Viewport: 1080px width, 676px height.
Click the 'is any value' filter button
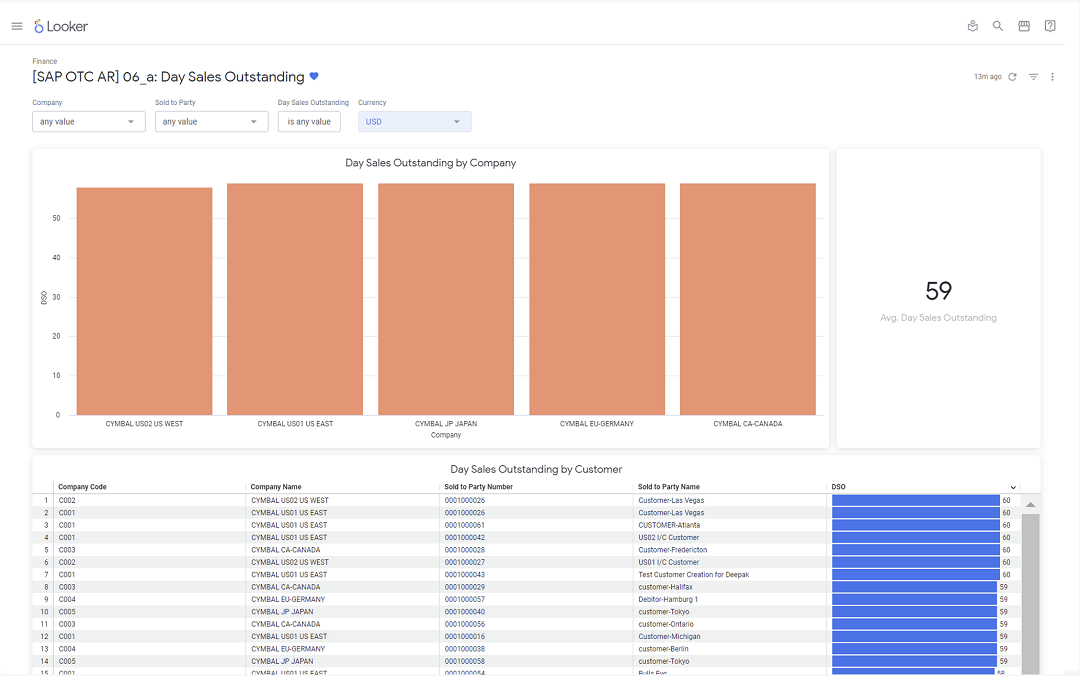[309, 121]
